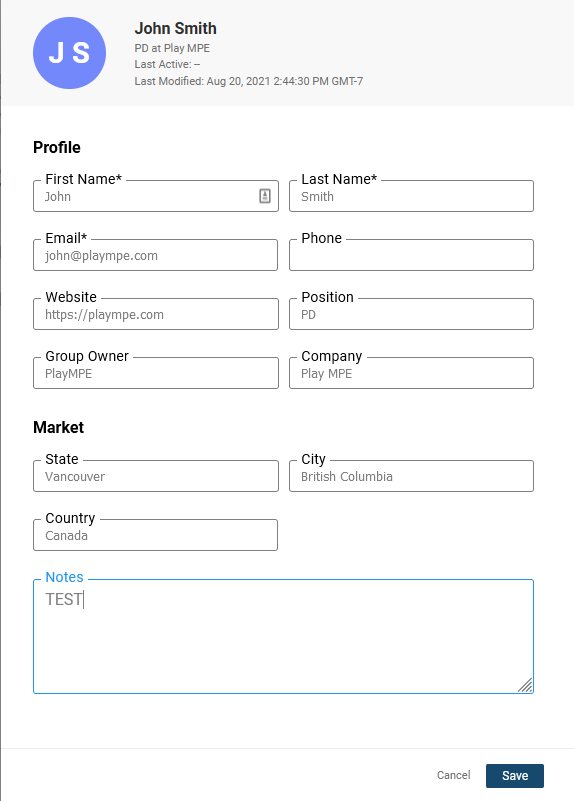
Task: Focus the empty Phone field
Action: (x=411, y=255)
